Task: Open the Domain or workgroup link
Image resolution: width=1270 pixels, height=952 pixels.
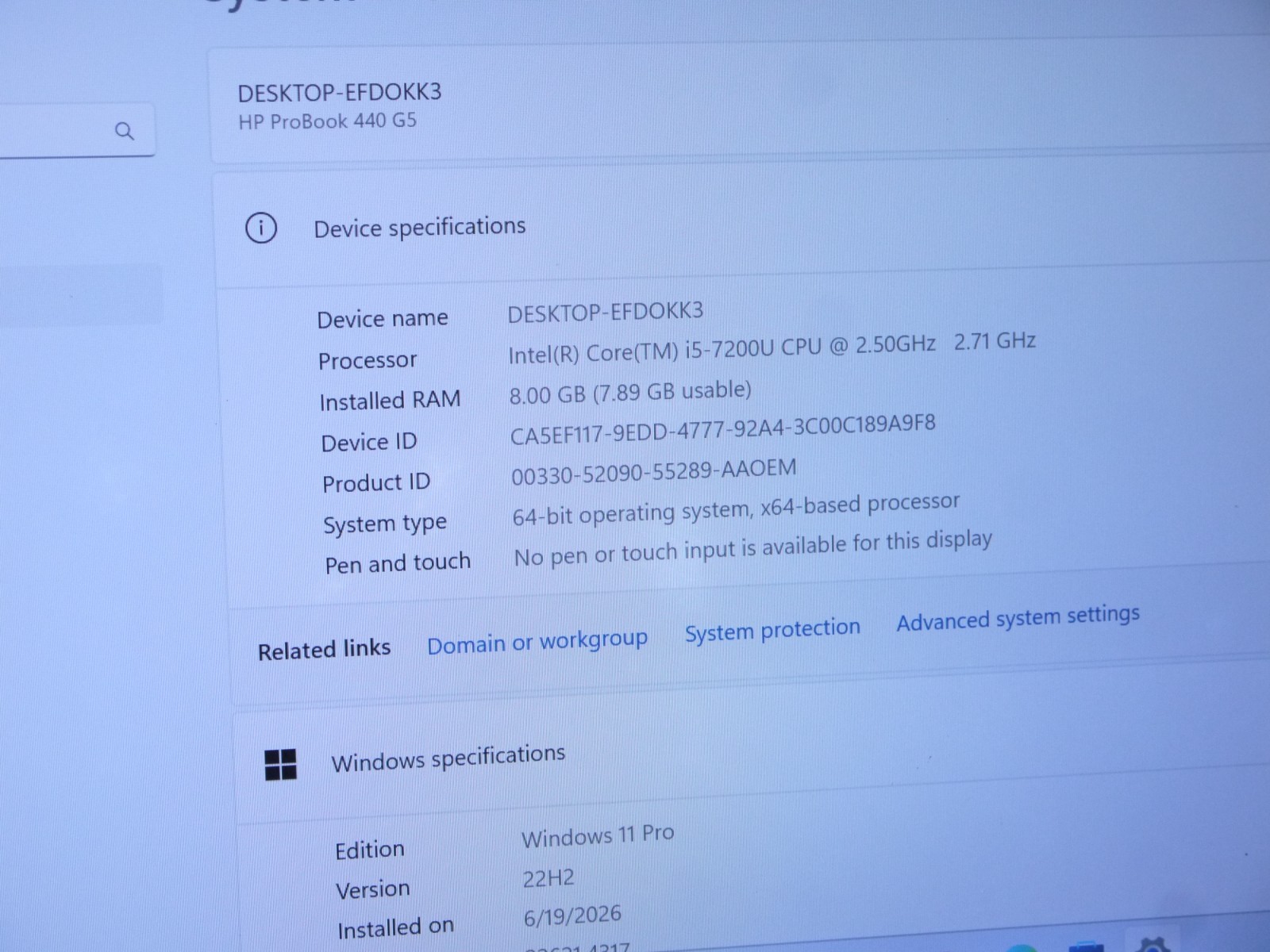Action: [537, 641]
